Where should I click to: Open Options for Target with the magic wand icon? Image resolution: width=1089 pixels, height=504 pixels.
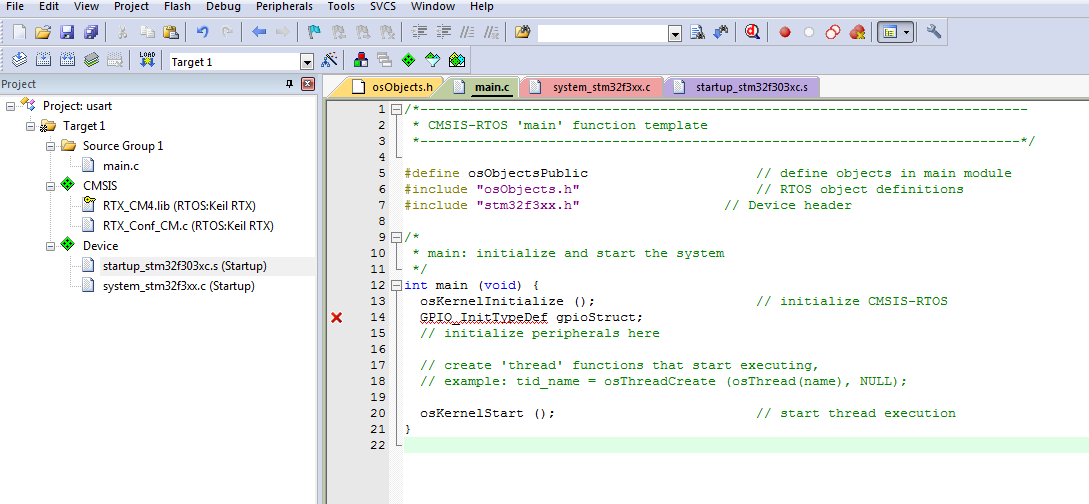[329, 60]
